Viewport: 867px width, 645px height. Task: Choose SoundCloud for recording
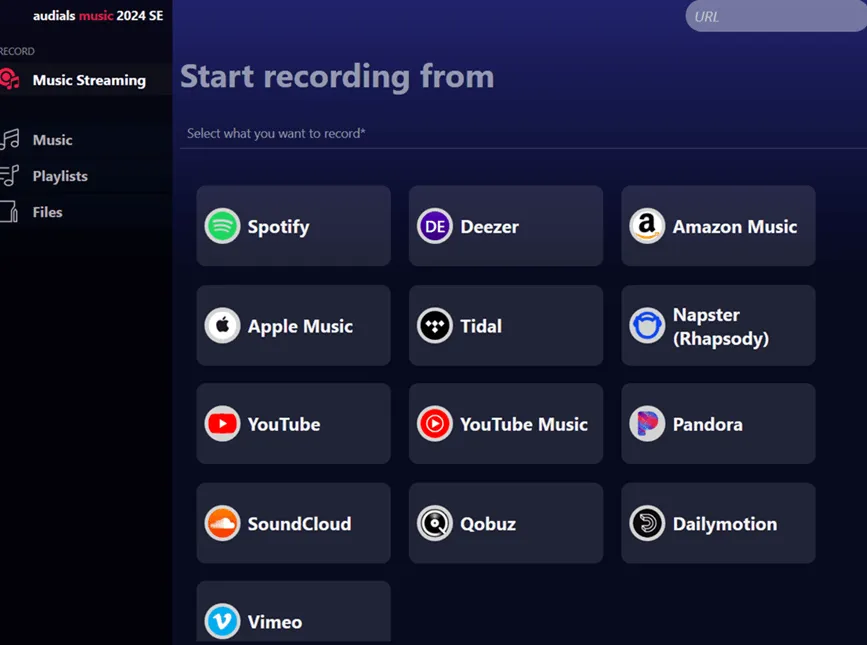click(292, 523)
